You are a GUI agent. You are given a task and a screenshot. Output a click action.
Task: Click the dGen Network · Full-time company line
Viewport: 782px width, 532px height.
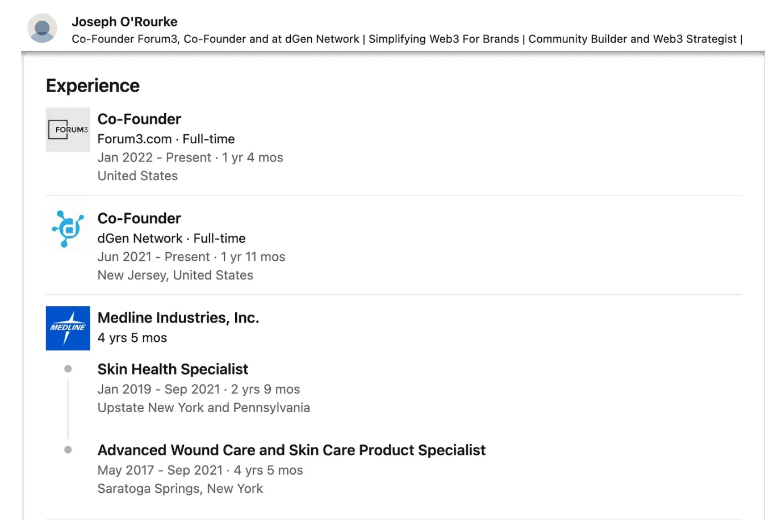tap(172, 238)
